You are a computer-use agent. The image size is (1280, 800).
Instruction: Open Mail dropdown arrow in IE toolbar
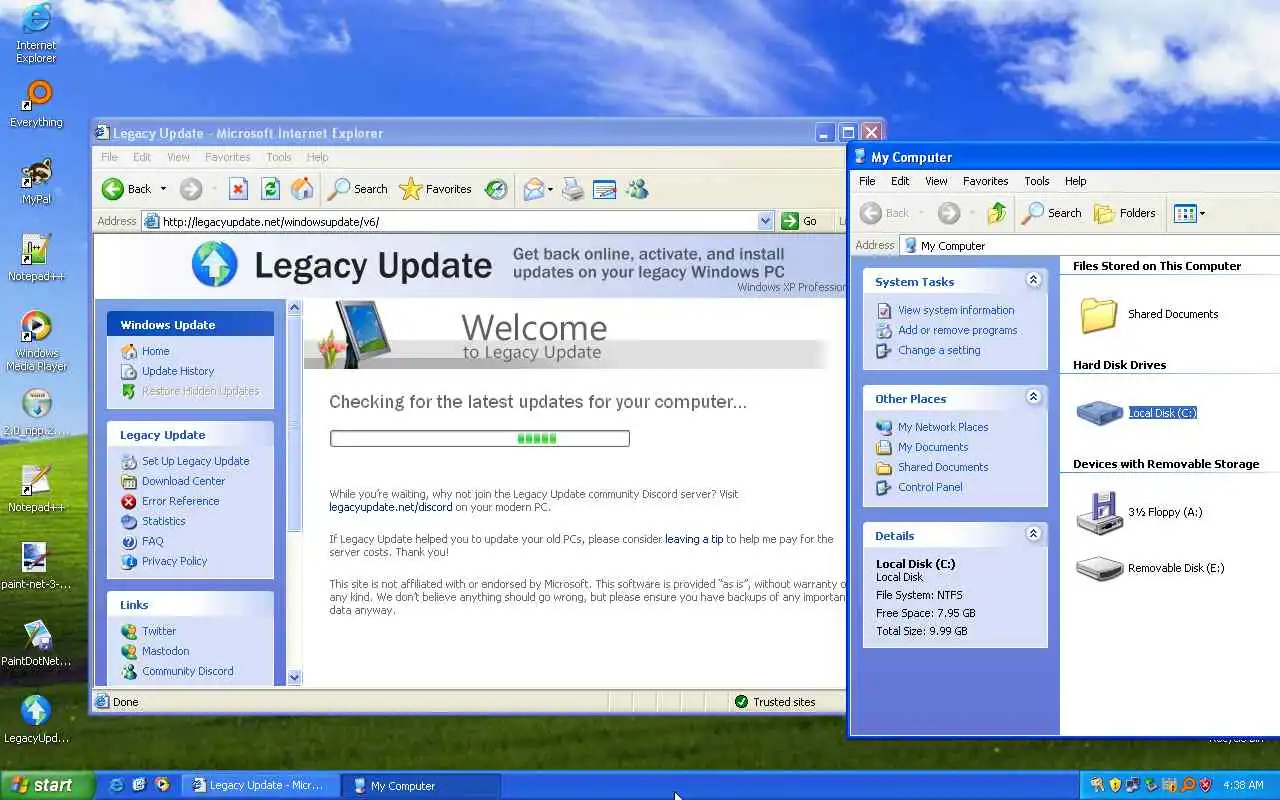click(550, 189)
